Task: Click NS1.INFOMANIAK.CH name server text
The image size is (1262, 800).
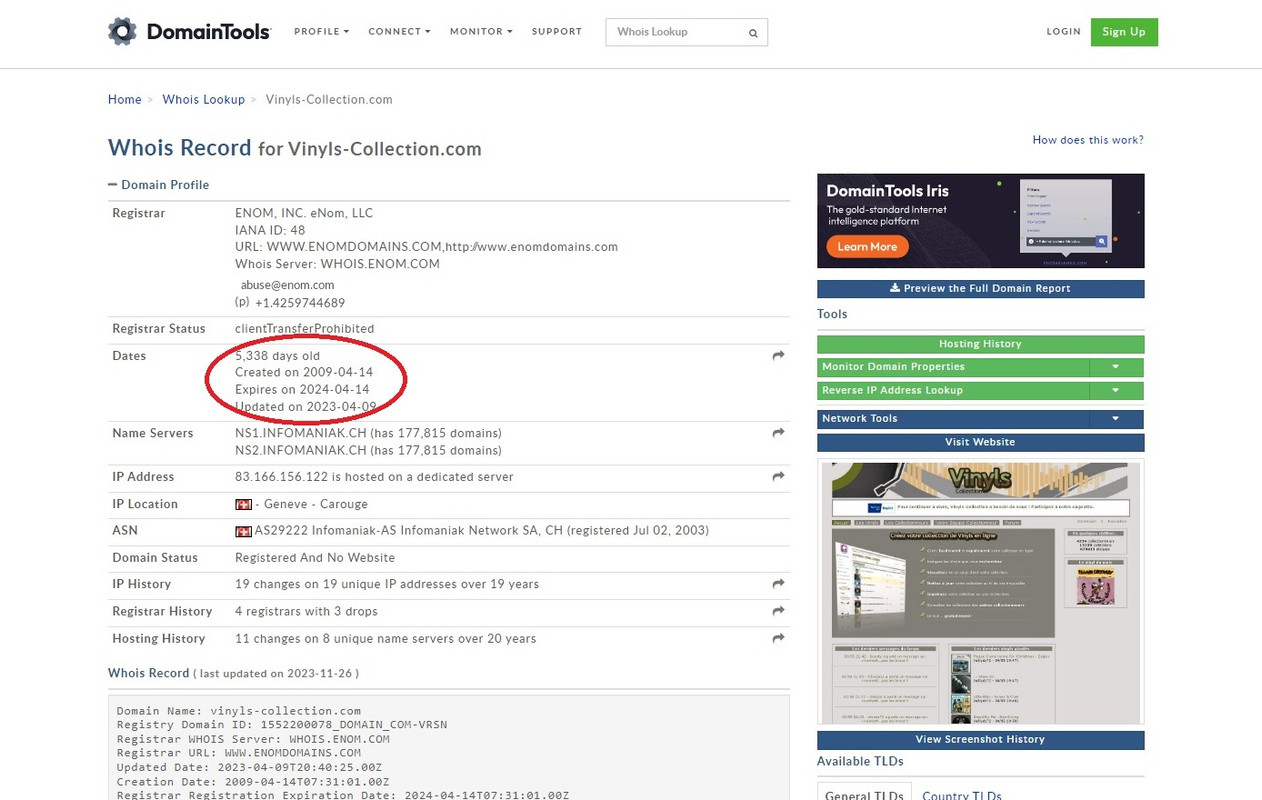Action: [301, 433]
